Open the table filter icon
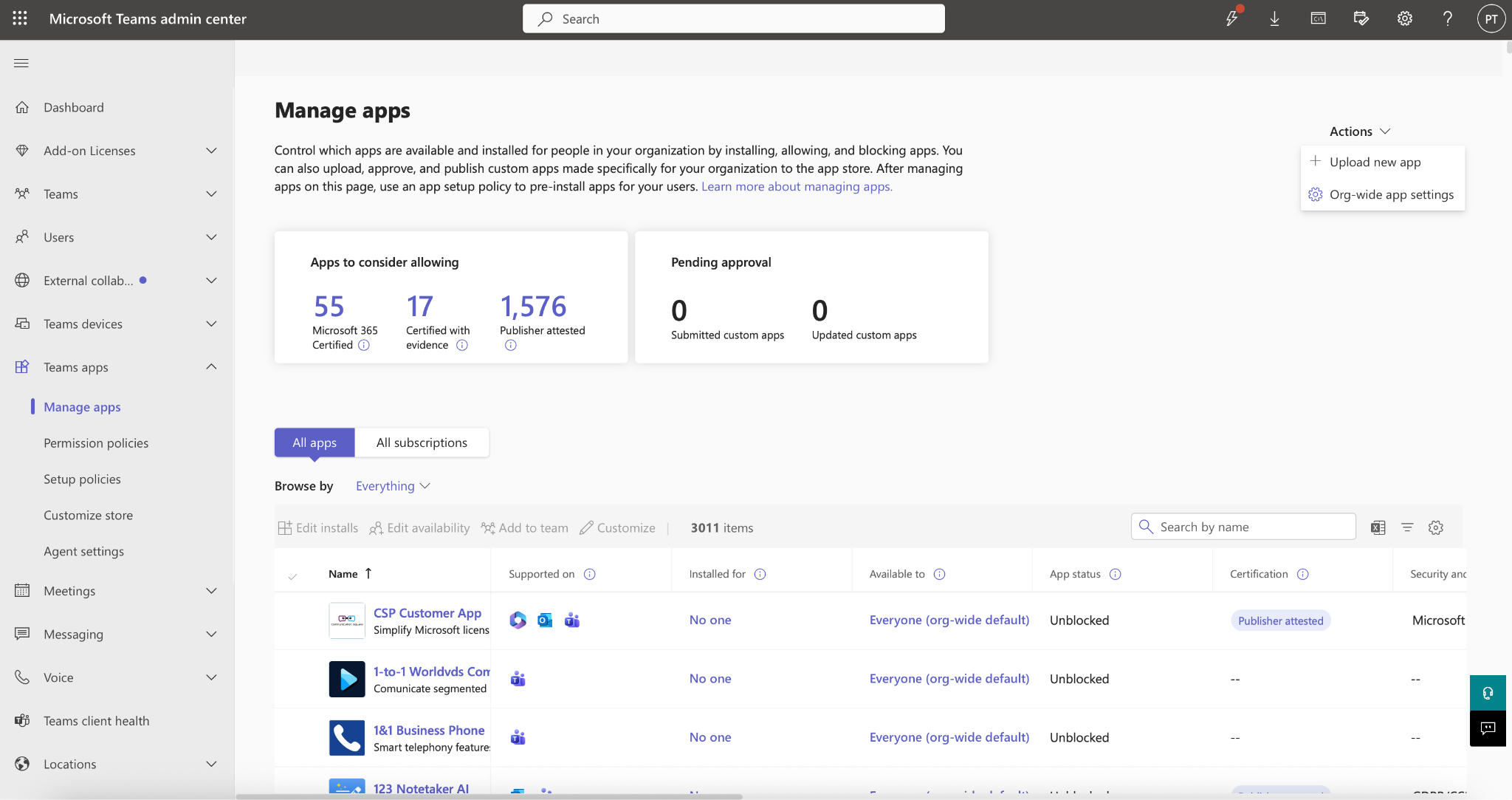The height and width of the screenshot is (800, 1512). (x=1407, y=527)
